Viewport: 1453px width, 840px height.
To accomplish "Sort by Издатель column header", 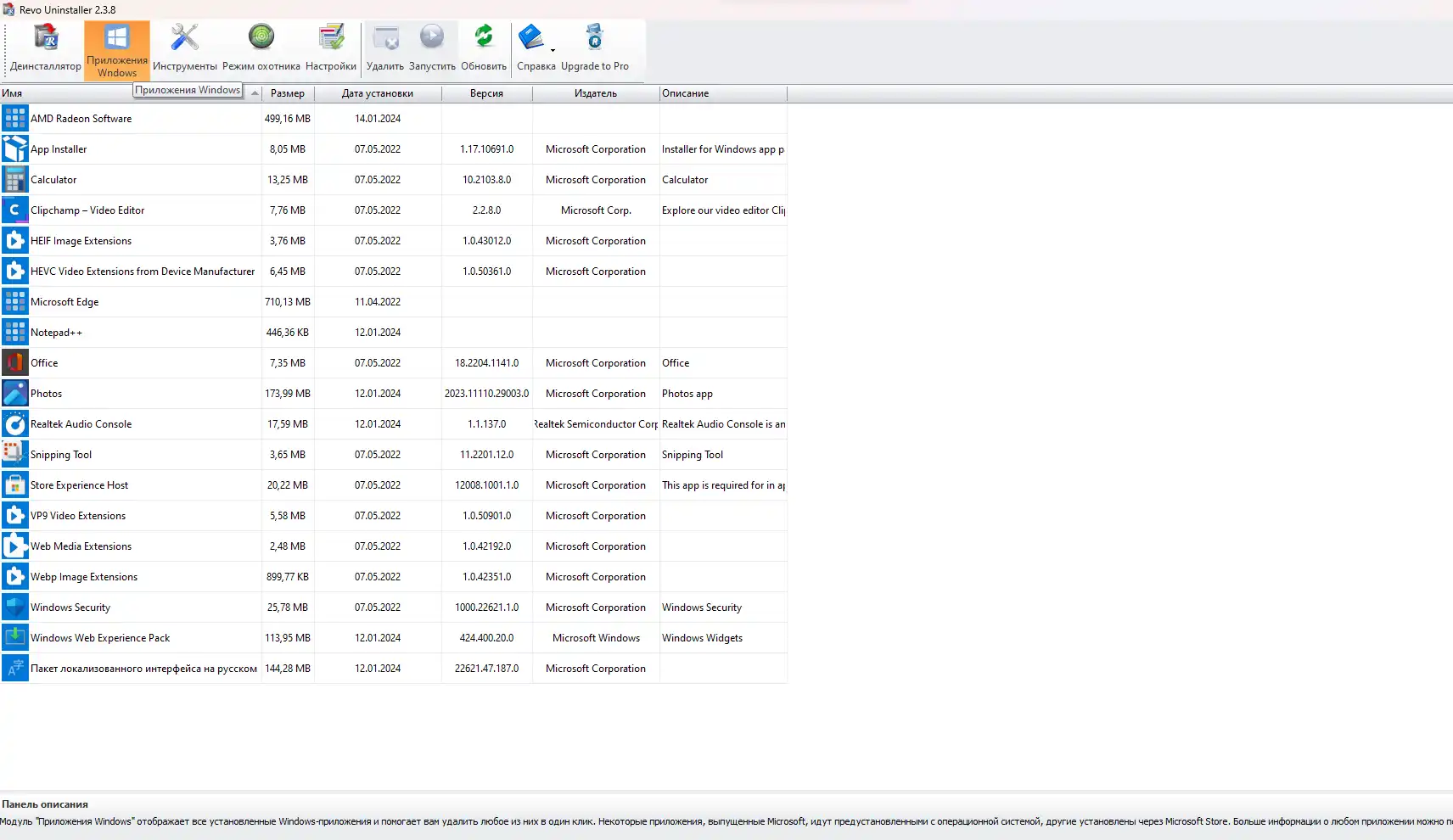I will 596,93.
